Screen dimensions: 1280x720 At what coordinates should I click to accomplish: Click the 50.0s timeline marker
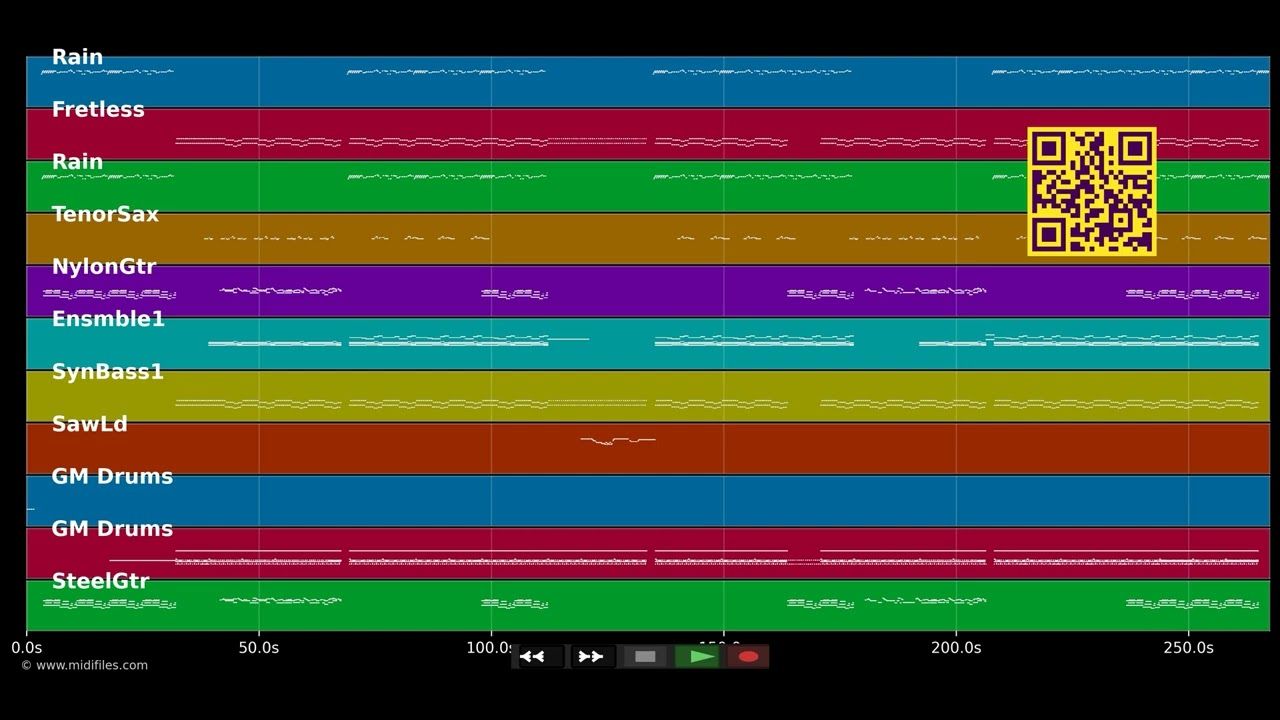[x=258, y=648]
